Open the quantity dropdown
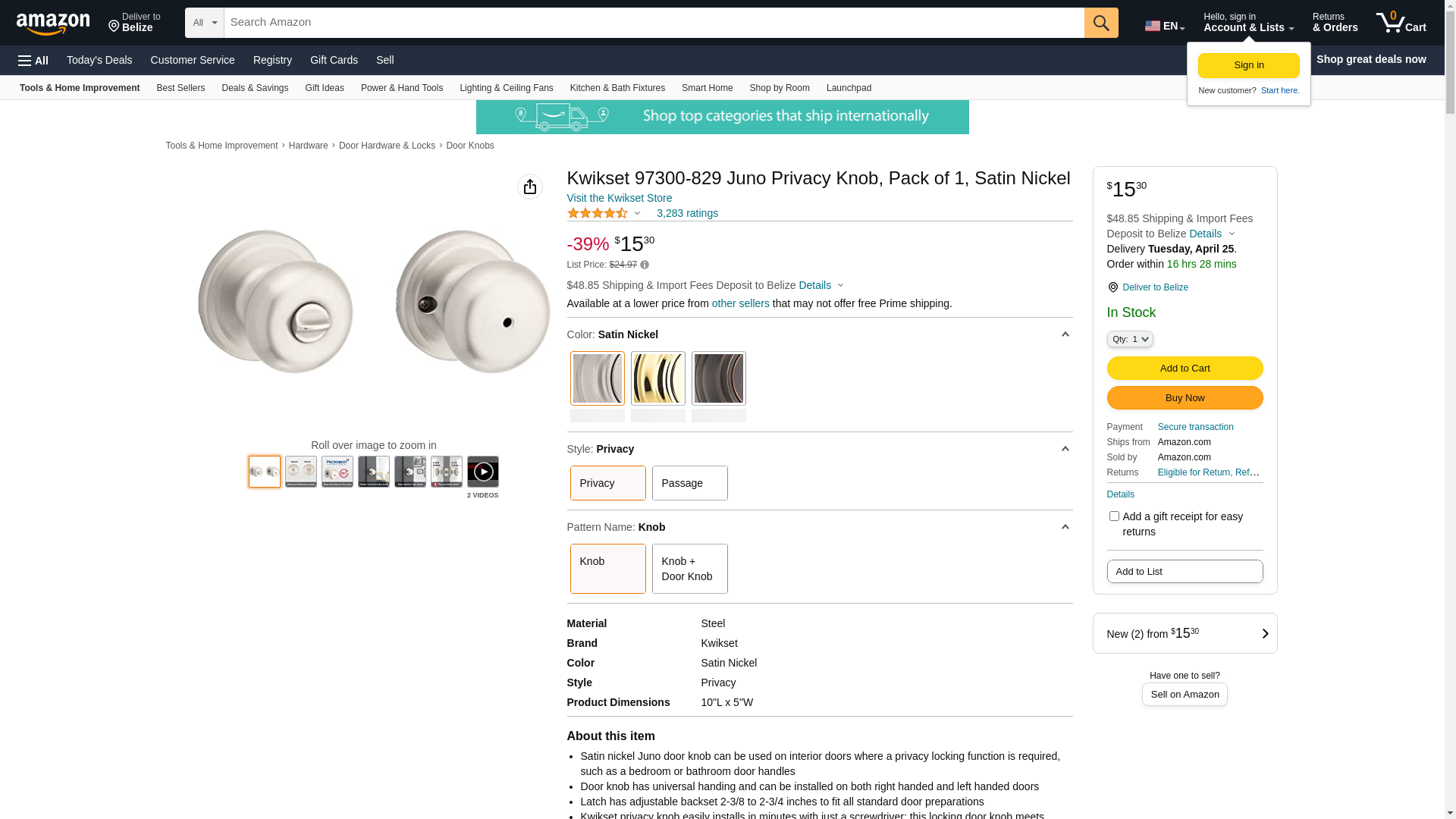This screenshot has width=1456, height=819. tap(1130, 339)
